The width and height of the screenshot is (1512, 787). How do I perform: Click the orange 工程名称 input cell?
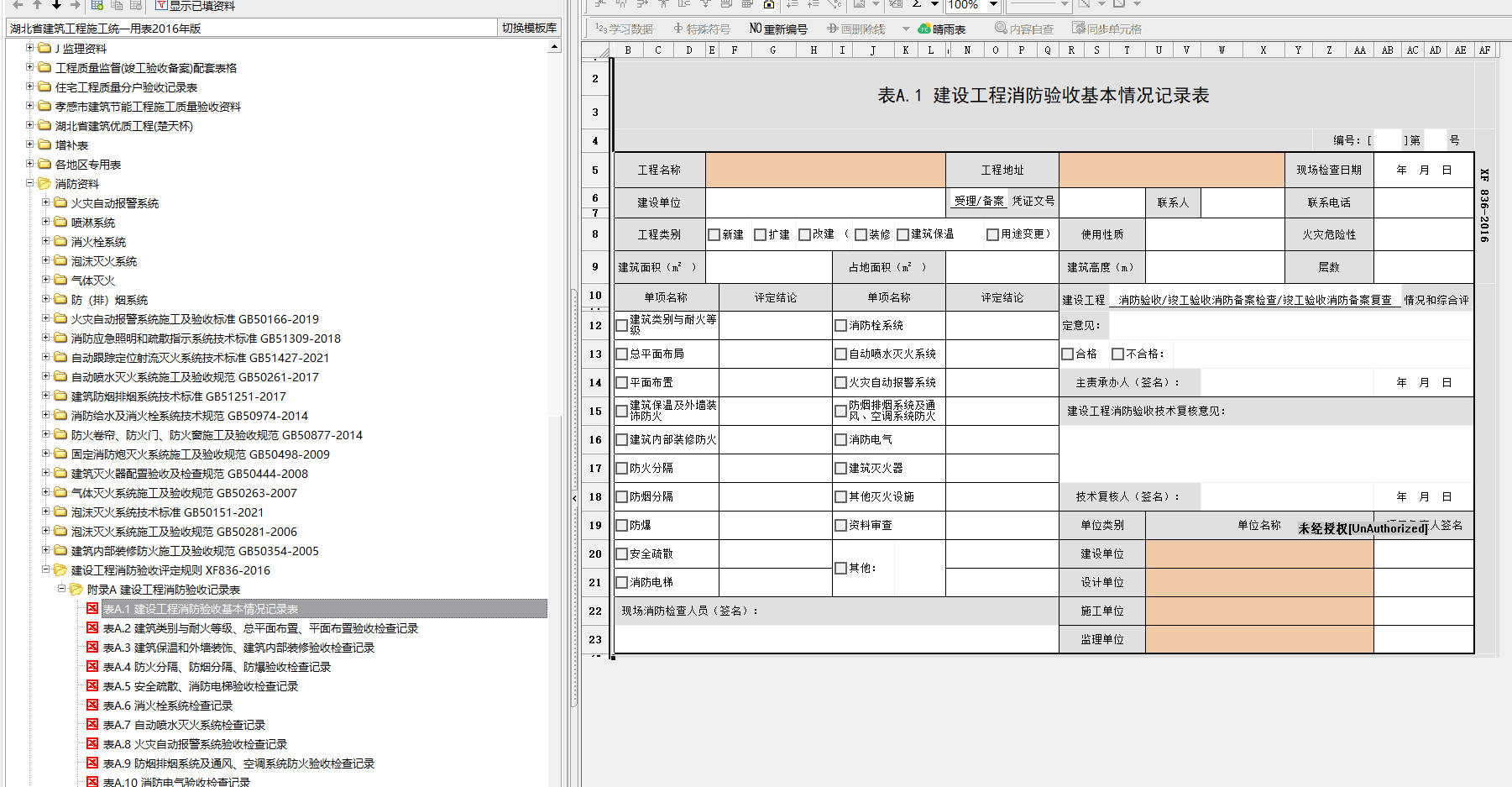coord(825,170)
